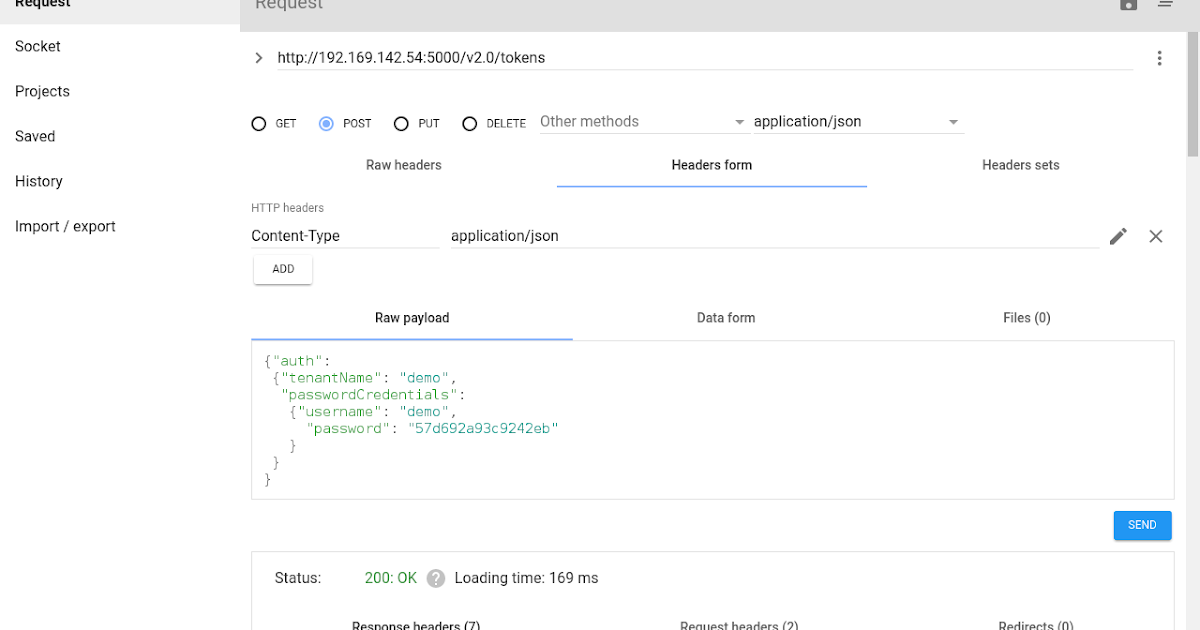Click the help question mark beside status
Image resolution: width=1200 pixels, height=630 pixels.
[435, 578]
